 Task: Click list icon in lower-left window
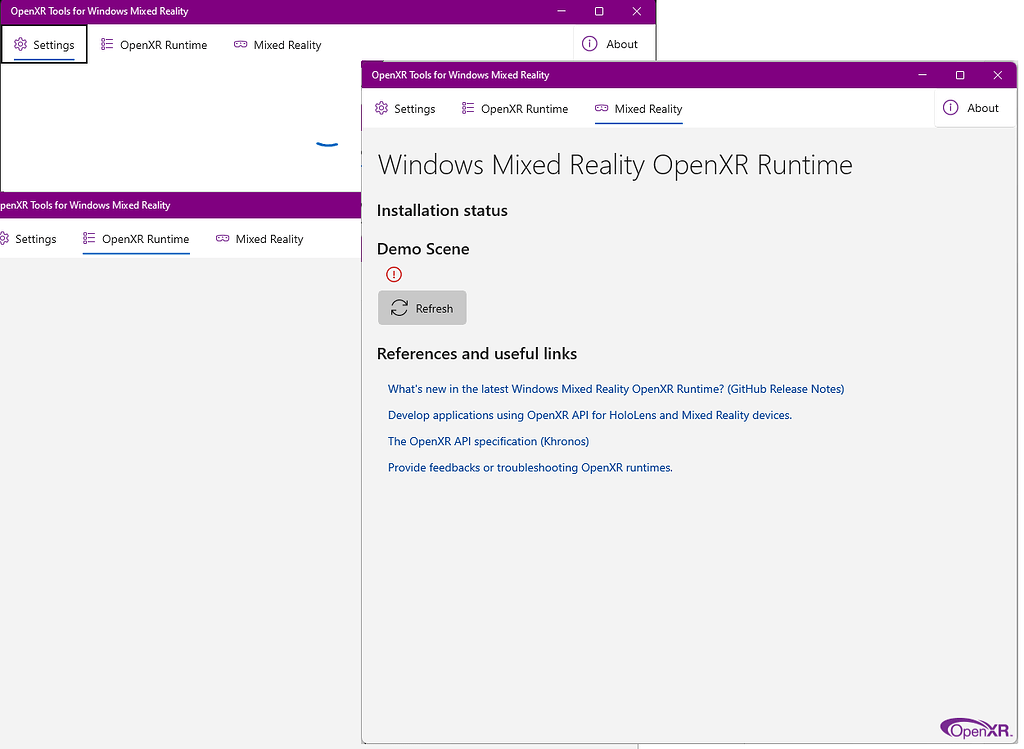[x=89, y=238]
